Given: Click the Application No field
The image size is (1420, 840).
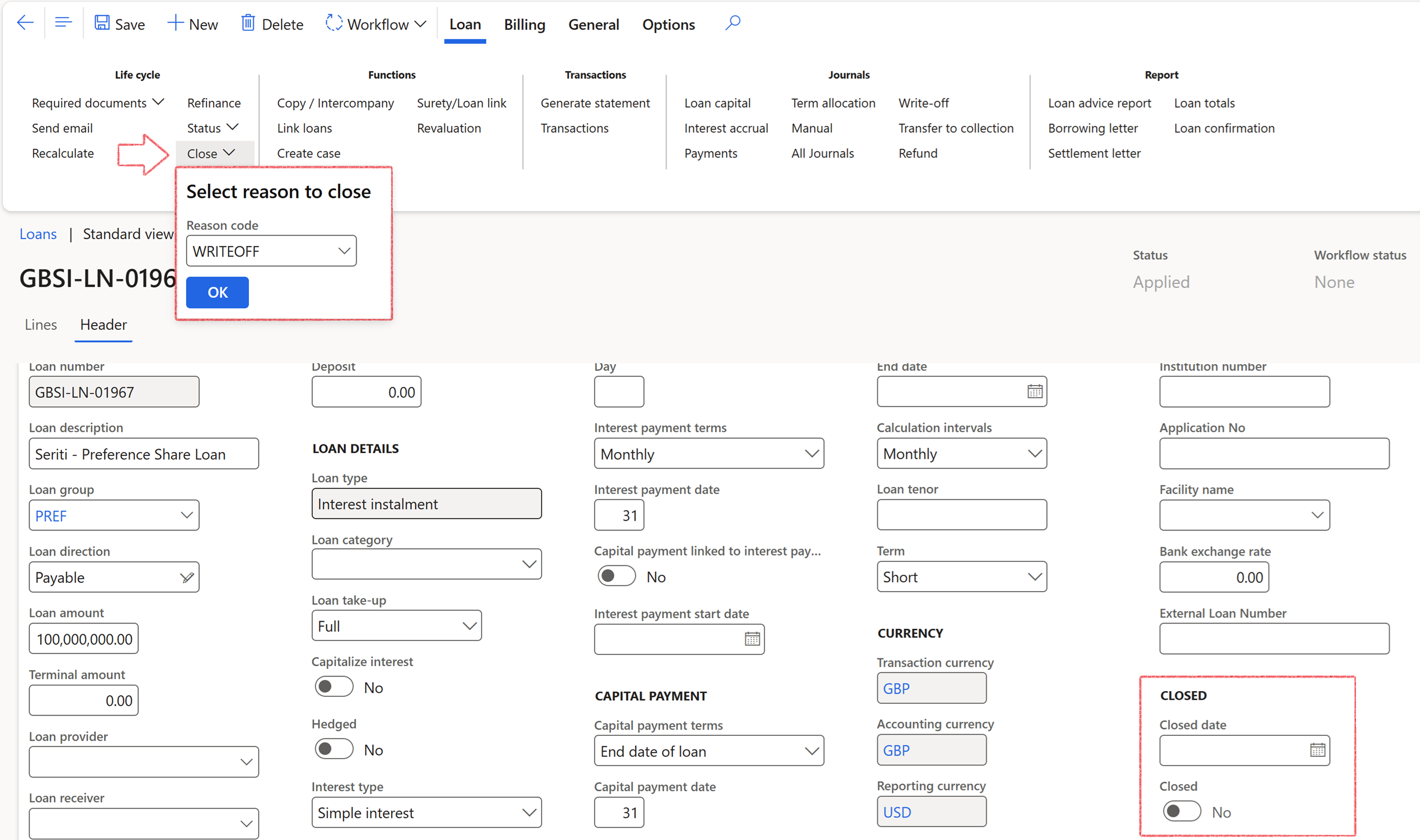Looking at the screenshot, I should coord(1274,454).
